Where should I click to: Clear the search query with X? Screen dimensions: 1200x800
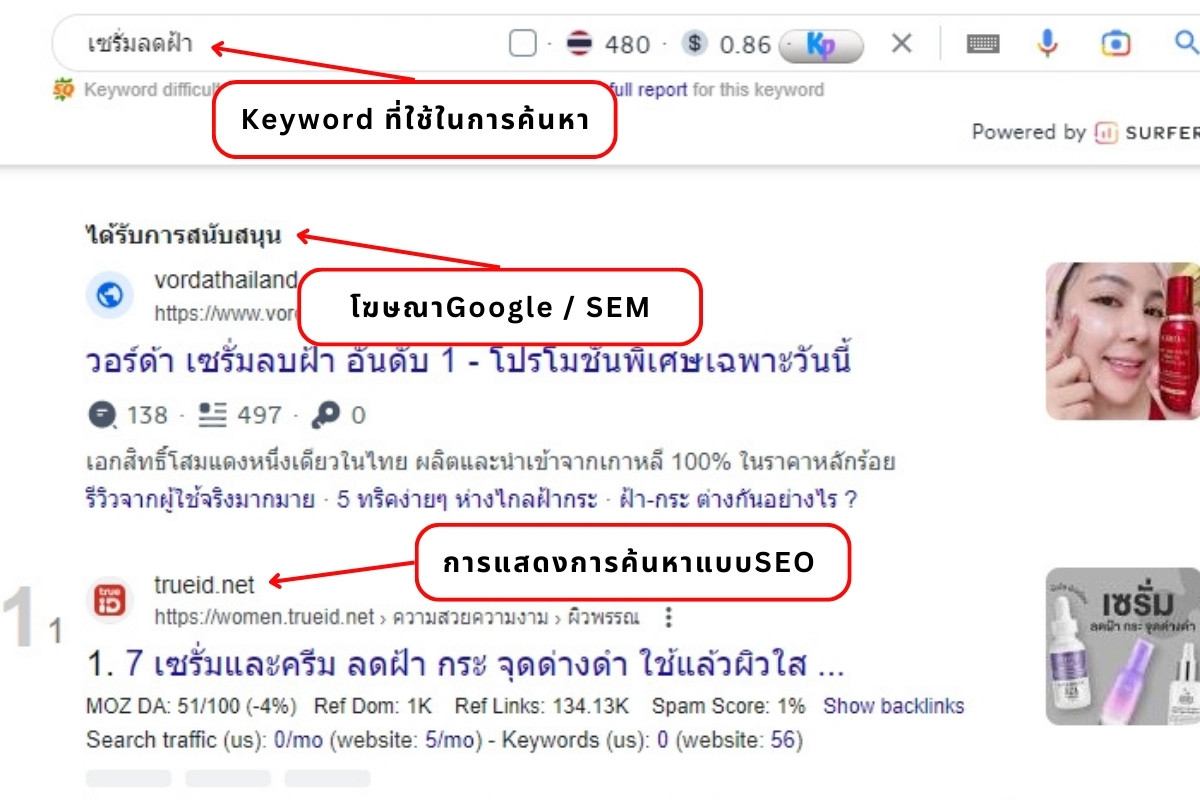(902, 43)
